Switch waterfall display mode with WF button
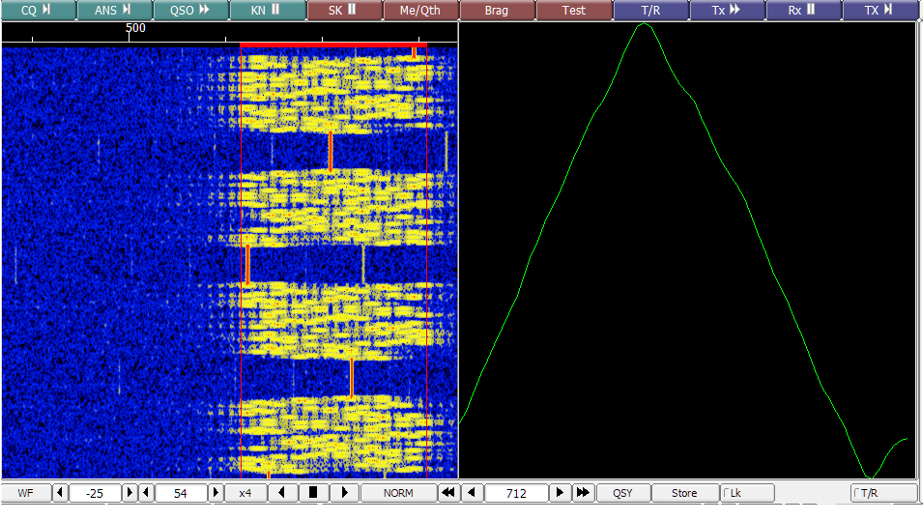 pos(26,493)
